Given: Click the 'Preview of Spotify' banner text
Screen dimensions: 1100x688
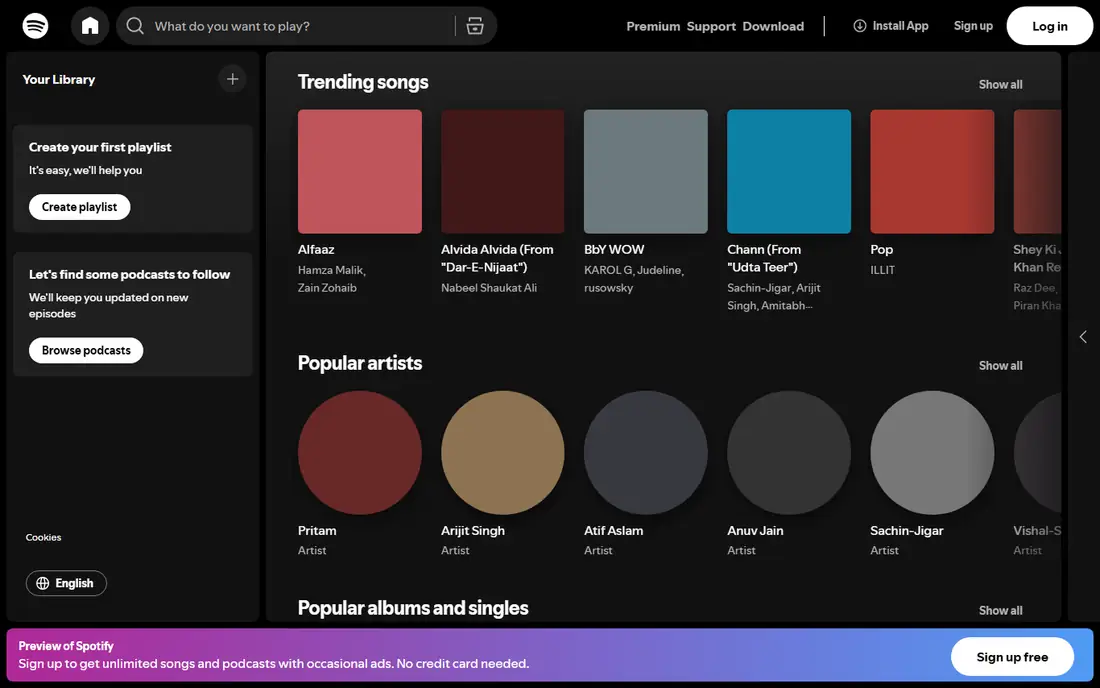Looking at the screenshot, I should (x=66, y=646).
